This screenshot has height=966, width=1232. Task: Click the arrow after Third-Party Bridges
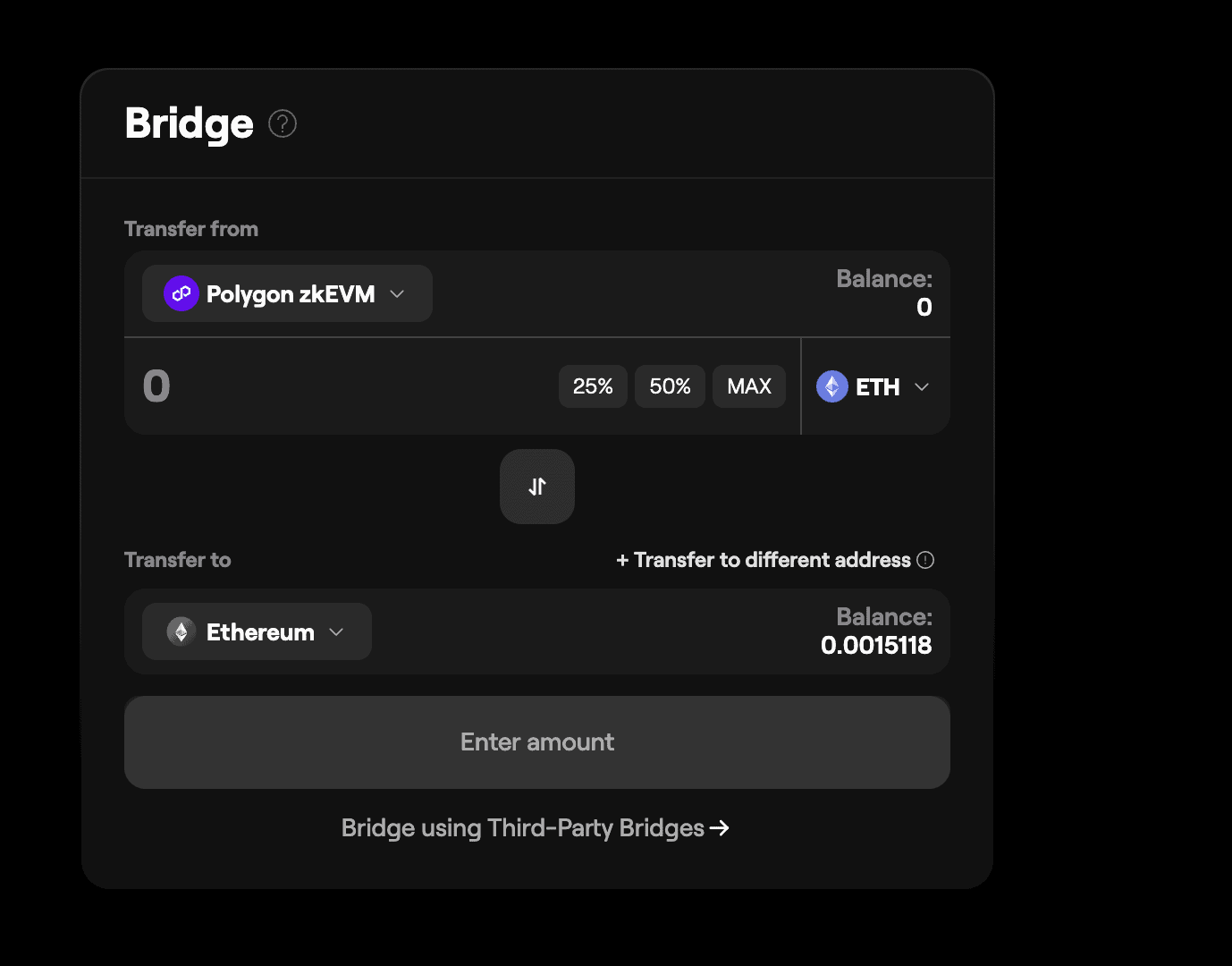point(720,828)
